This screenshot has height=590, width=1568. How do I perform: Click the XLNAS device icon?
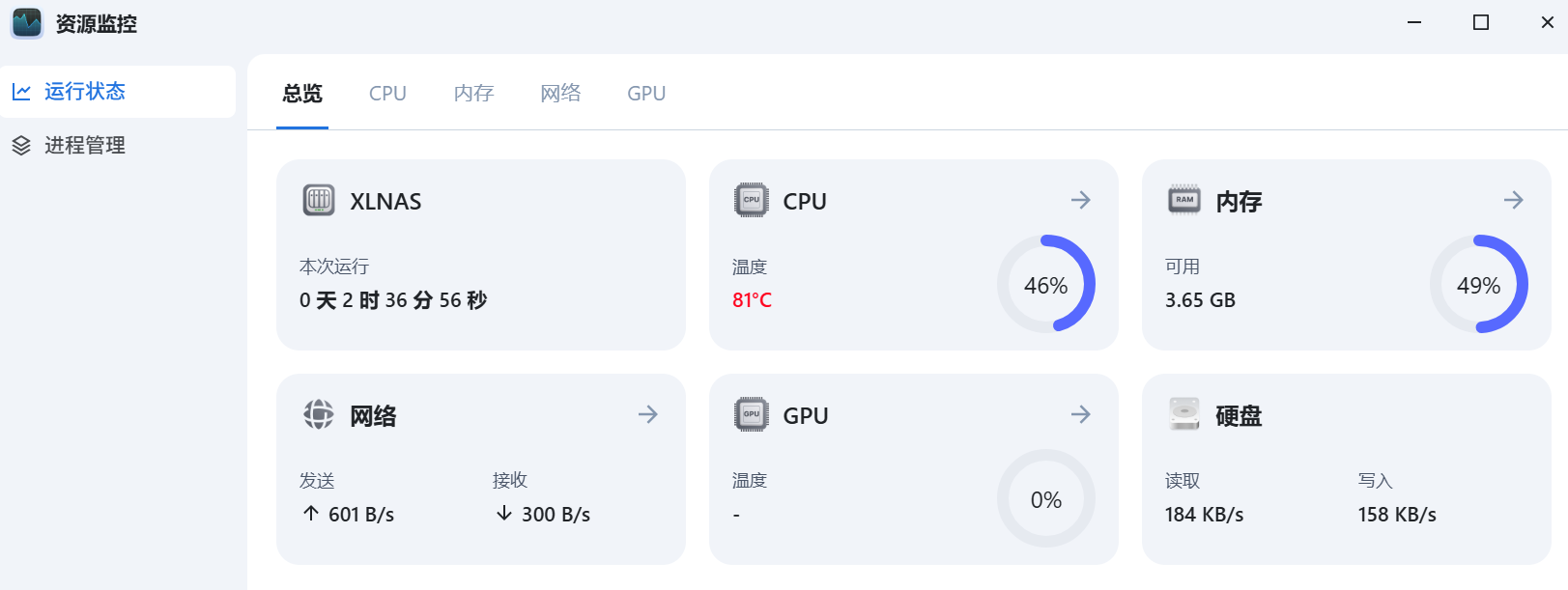pos(319,200)
